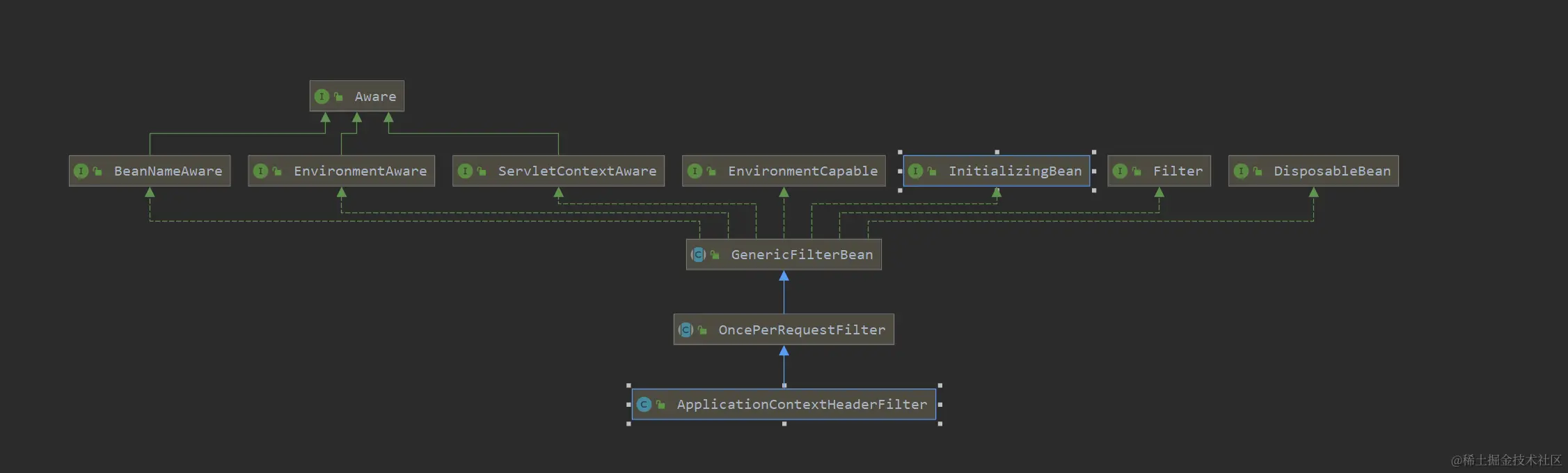This screenshot has height=473, width=1568.
Task: Click the interface icon on ServletContextAware node
Action: [465, 171]
